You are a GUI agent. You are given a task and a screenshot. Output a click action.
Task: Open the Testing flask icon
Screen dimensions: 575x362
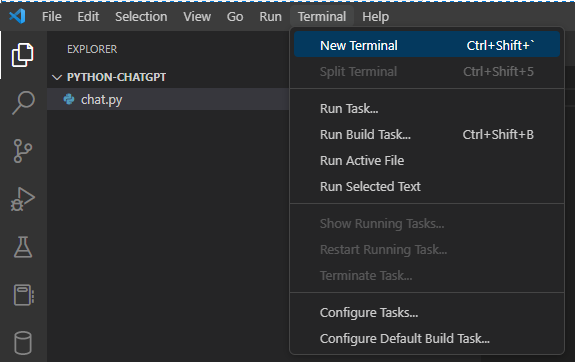click(x=23, y=247)
